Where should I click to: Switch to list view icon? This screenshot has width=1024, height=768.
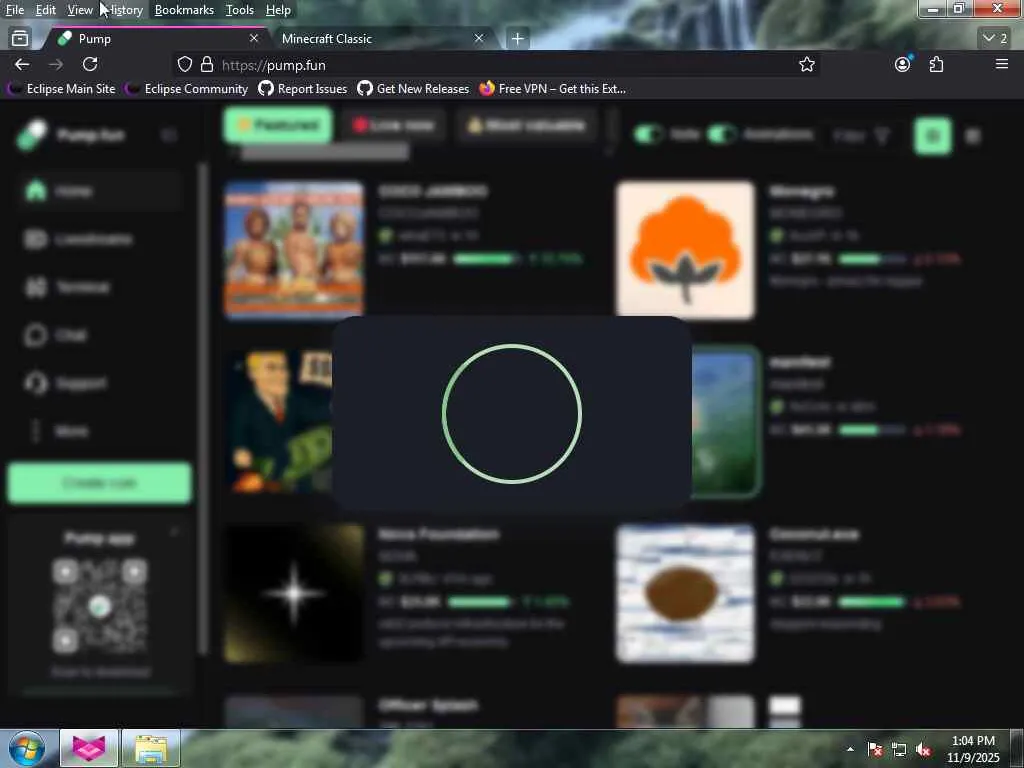[972, 136]
